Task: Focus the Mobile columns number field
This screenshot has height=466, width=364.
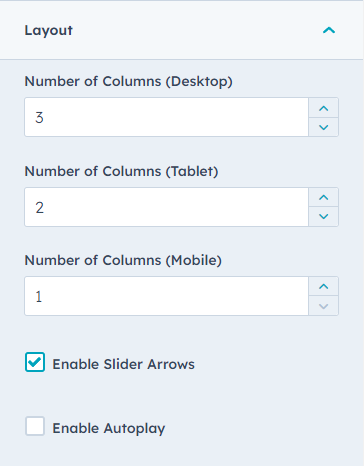Action: [166, 296]
